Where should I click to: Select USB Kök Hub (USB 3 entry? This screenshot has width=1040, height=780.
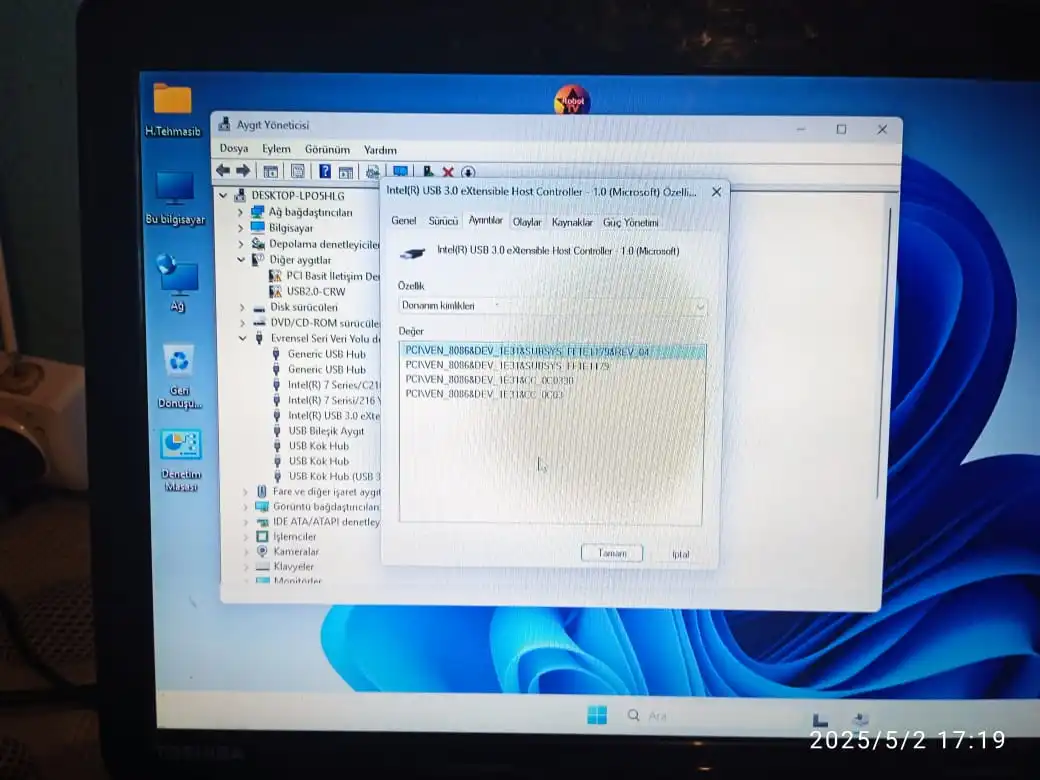click(326, 476)
